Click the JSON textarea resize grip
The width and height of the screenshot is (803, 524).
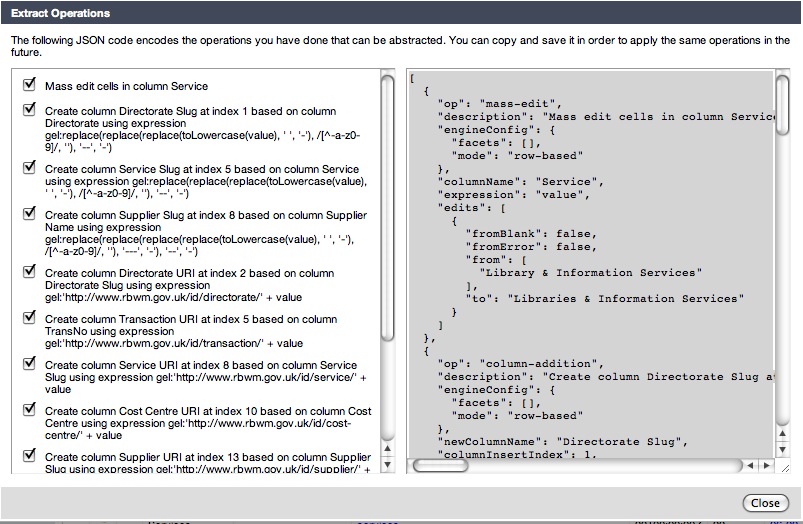784,466
